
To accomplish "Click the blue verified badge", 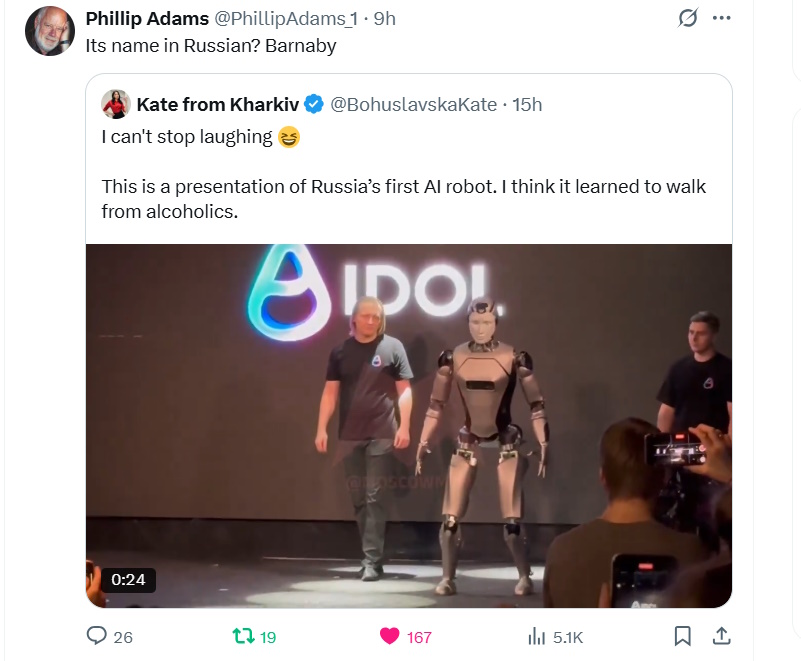I will tap(314, 104).
